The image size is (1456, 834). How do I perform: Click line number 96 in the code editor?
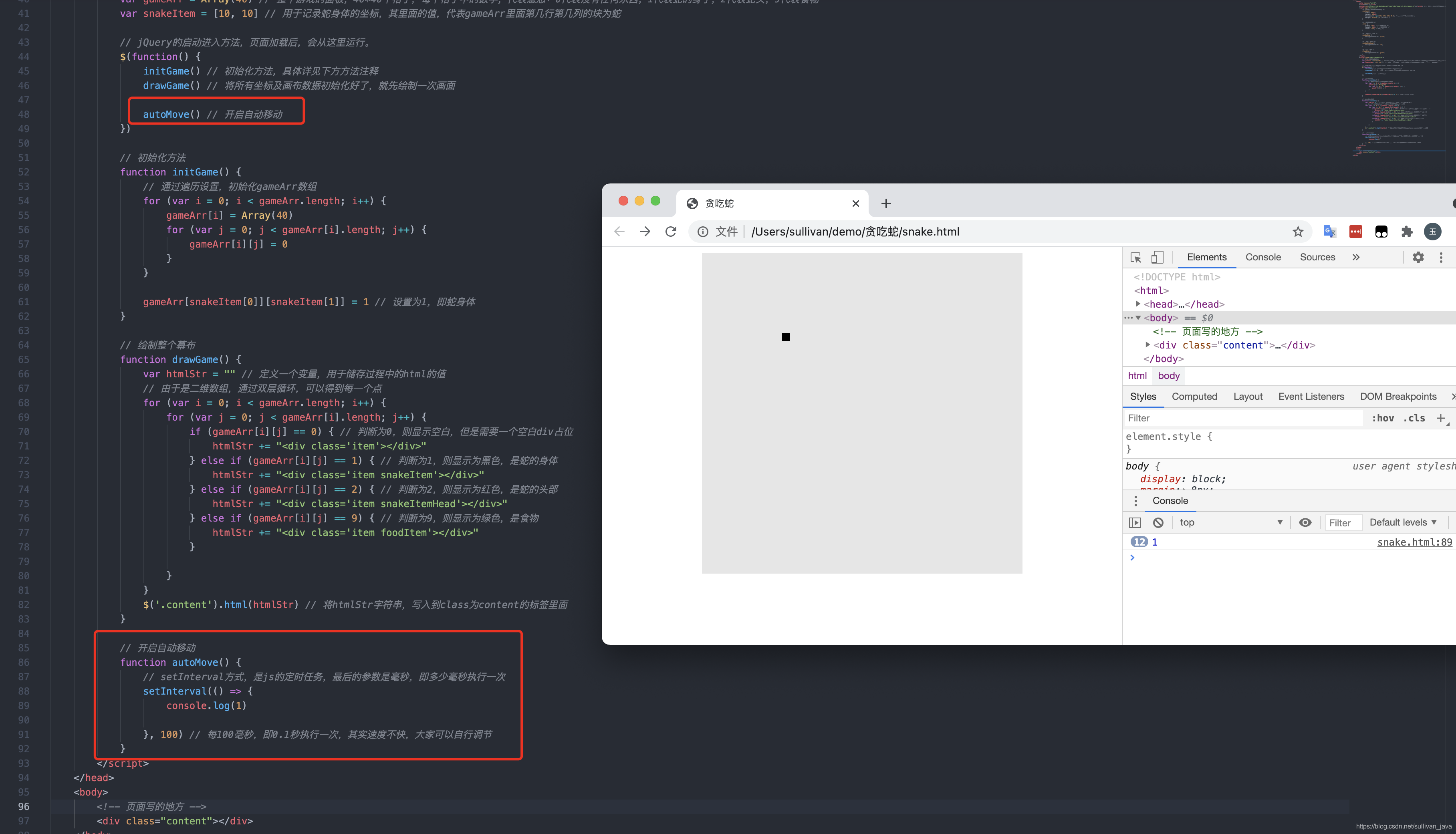24,806
